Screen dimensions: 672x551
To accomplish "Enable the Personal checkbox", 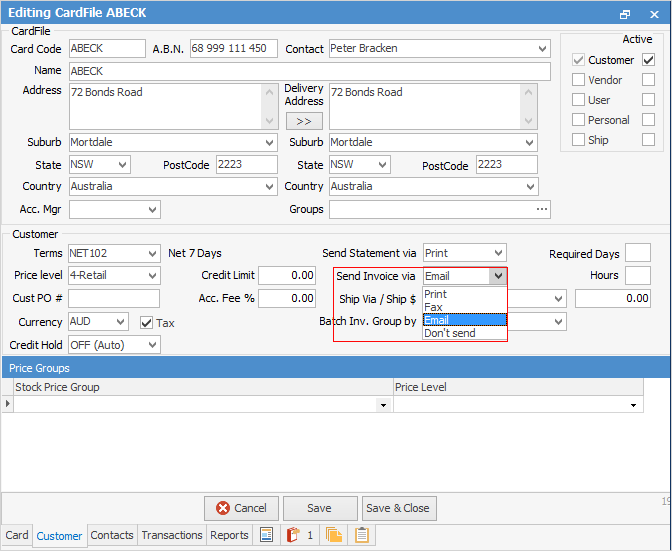I will tap(579, 120).
